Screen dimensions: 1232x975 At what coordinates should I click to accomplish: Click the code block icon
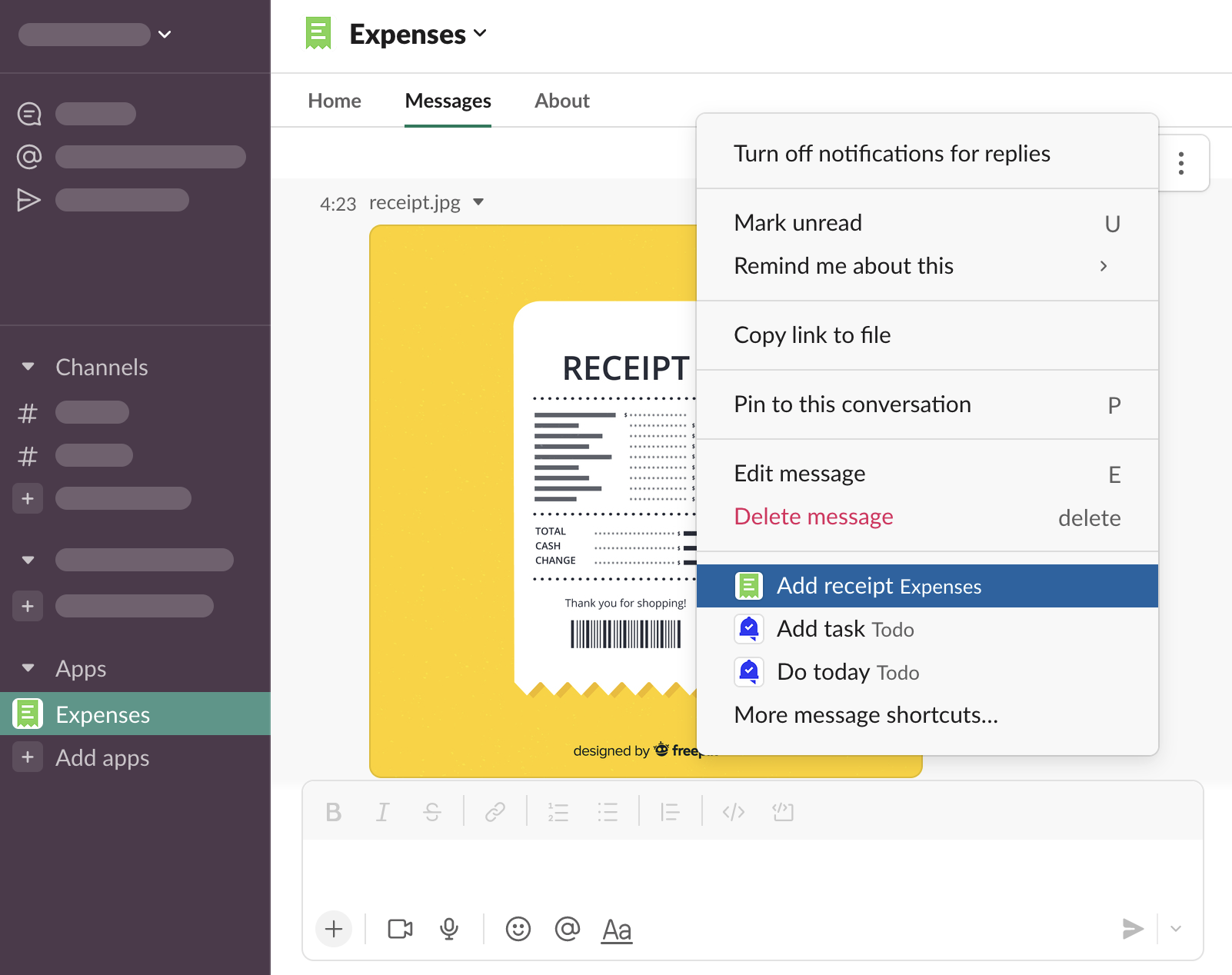[783, 812]
